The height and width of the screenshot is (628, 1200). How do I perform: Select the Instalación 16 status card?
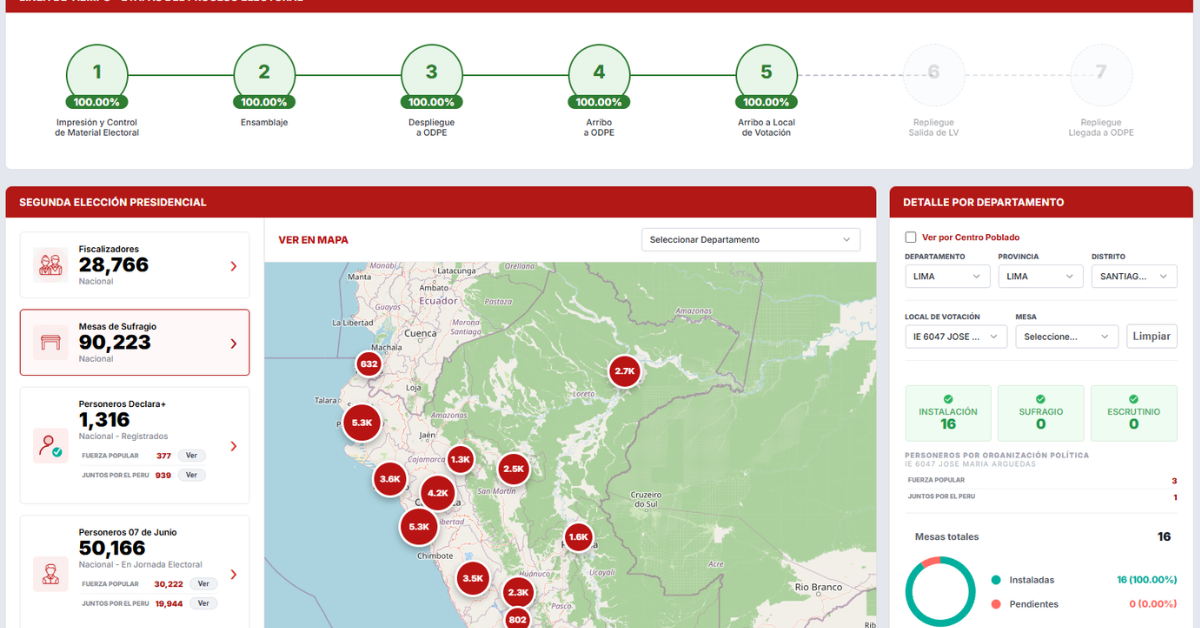click(948, 413)
